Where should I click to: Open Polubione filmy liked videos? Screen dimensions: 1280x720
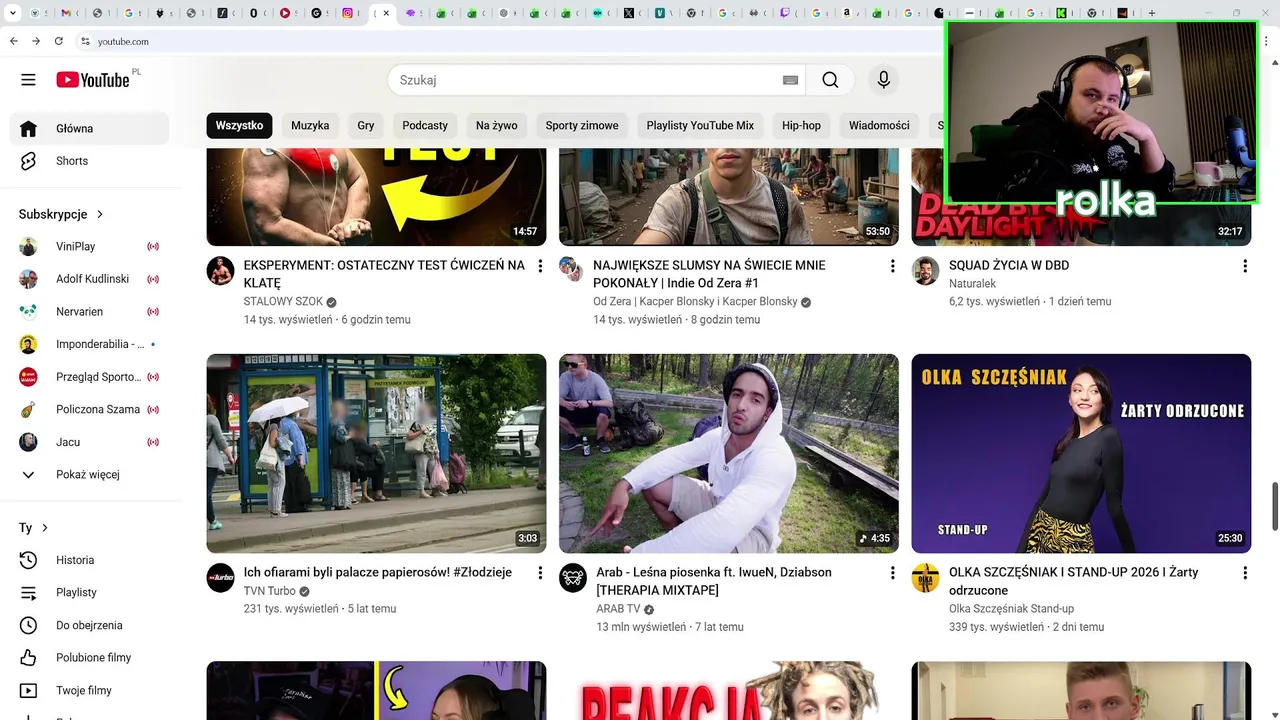pyautogui.click(x=90, y=657)
